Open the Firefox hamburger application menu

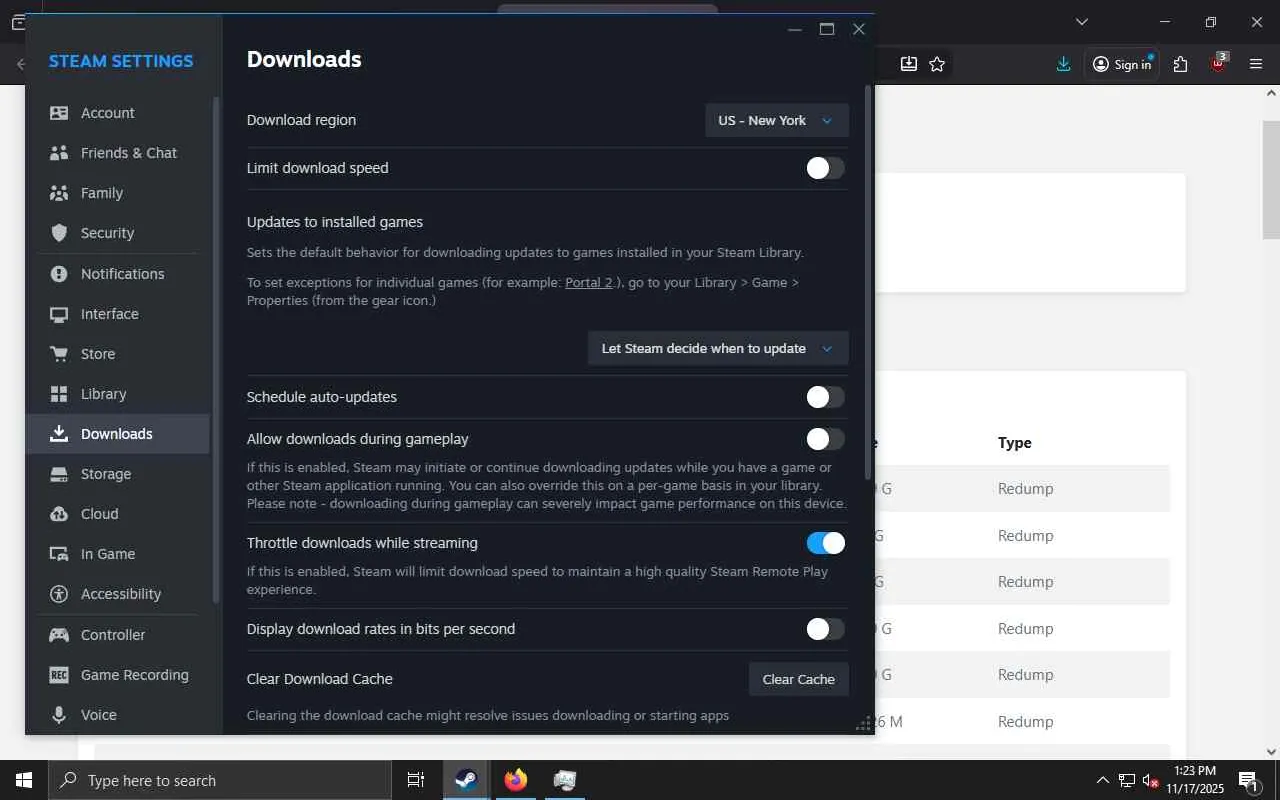tap(1256, 64)
